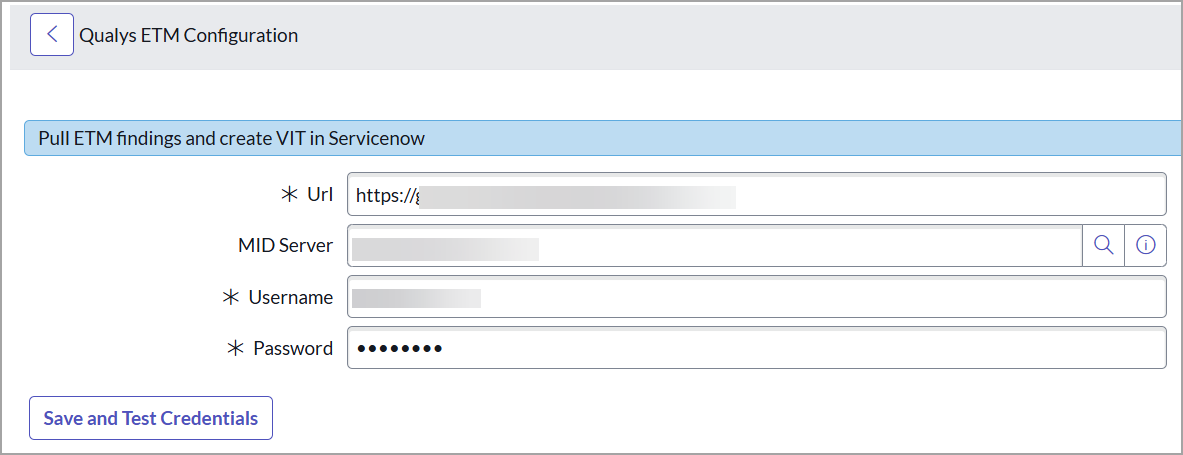
Task: Click the mandatory asterisk beside Password
Action: (x=236, y=348)
